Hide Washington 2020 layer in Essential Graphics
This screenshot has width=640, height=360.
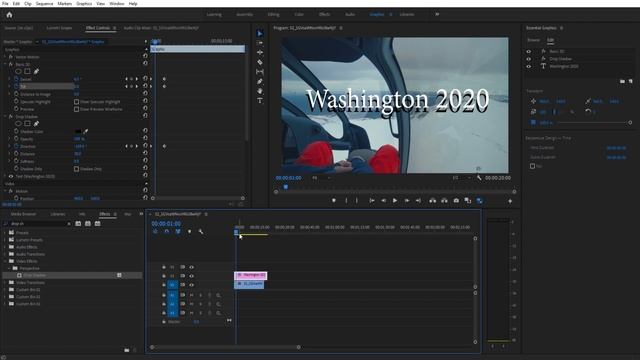(x=529, y=66)
